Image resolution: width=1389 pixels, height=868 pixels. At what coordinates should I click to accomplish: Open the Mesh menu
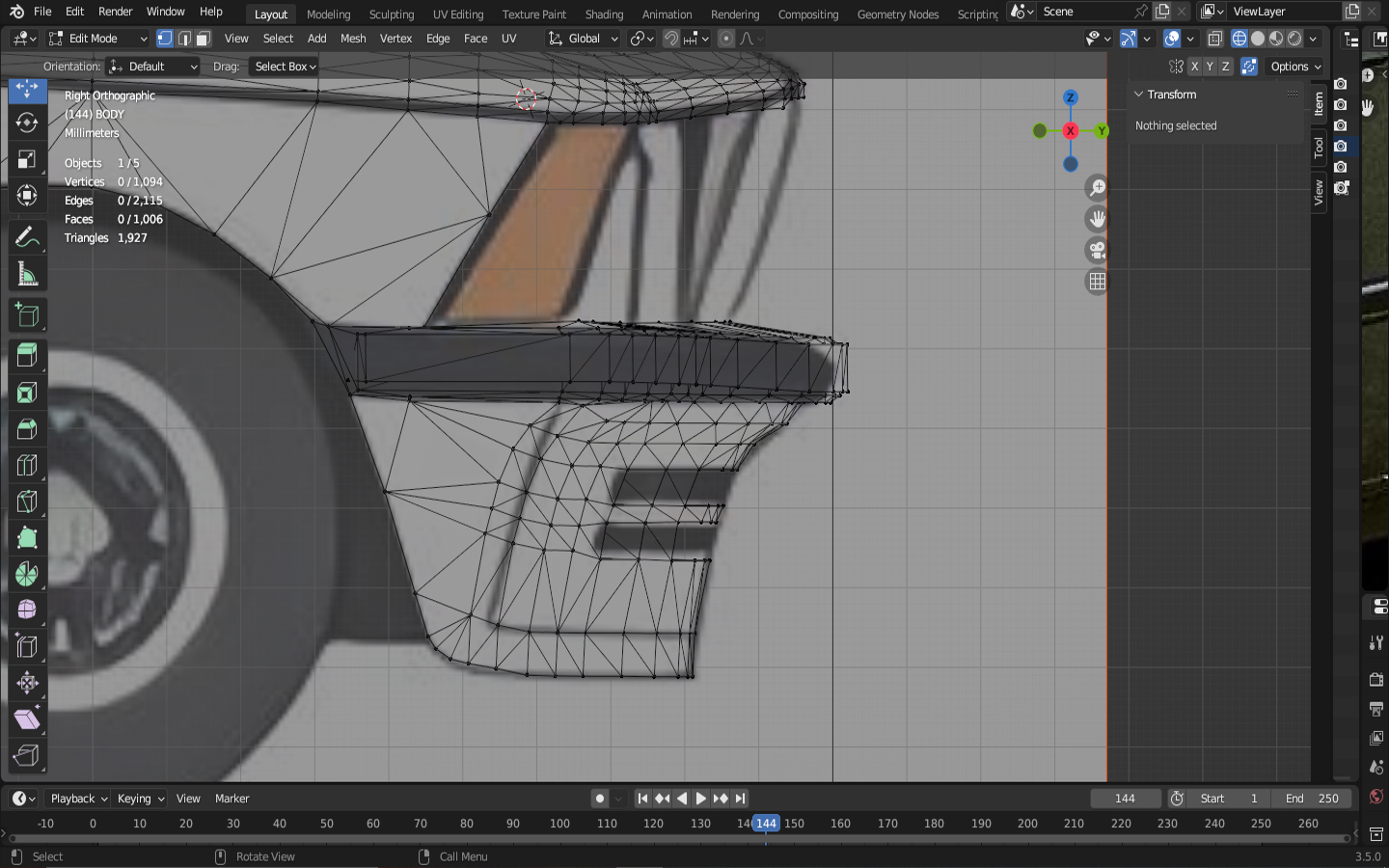coord(353,39)
